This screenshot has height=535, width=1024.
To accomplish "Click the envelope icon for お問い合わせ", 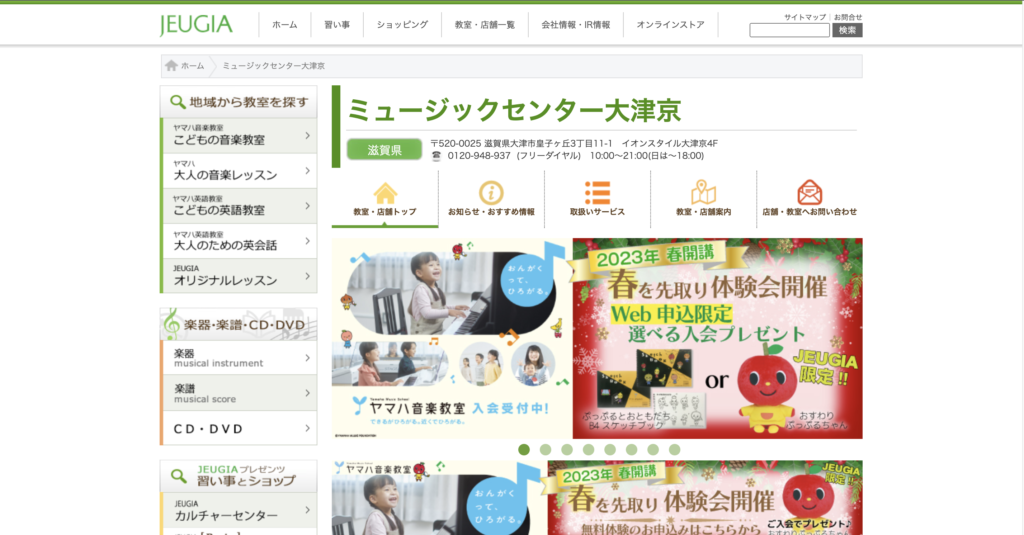I will pos(809,192).
